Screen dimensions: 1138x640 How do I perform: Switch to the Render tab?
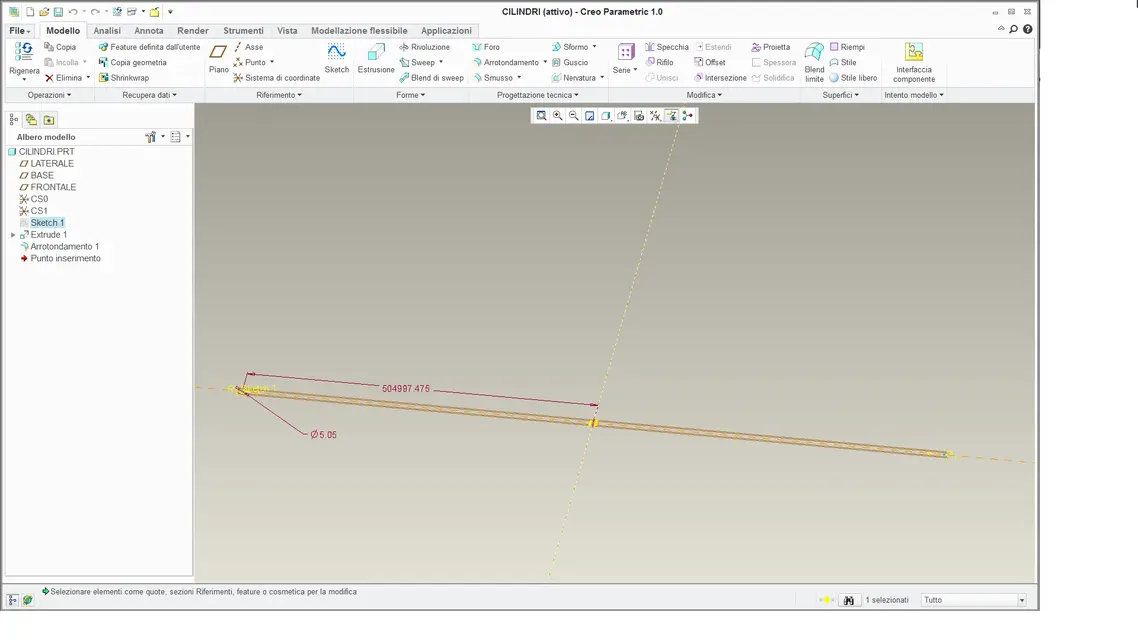click(x=193, y=30)
